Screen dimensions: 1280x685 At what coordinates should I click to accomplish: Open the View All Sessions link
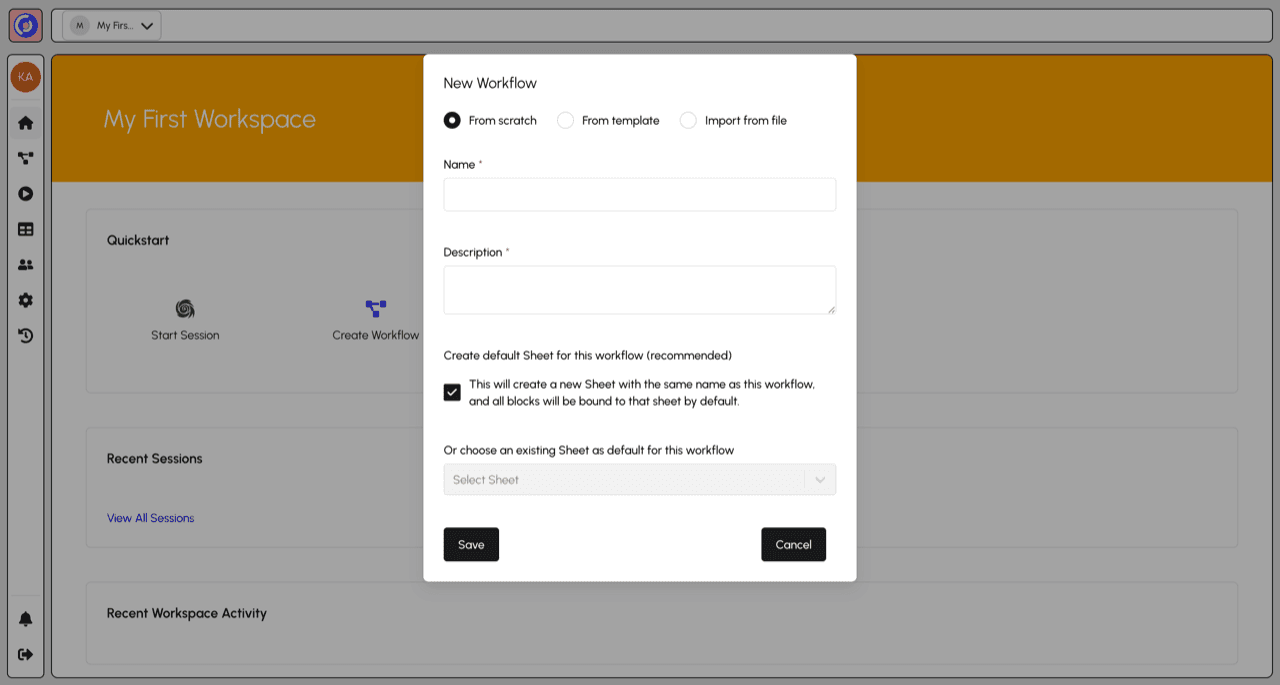click(150, 517)
